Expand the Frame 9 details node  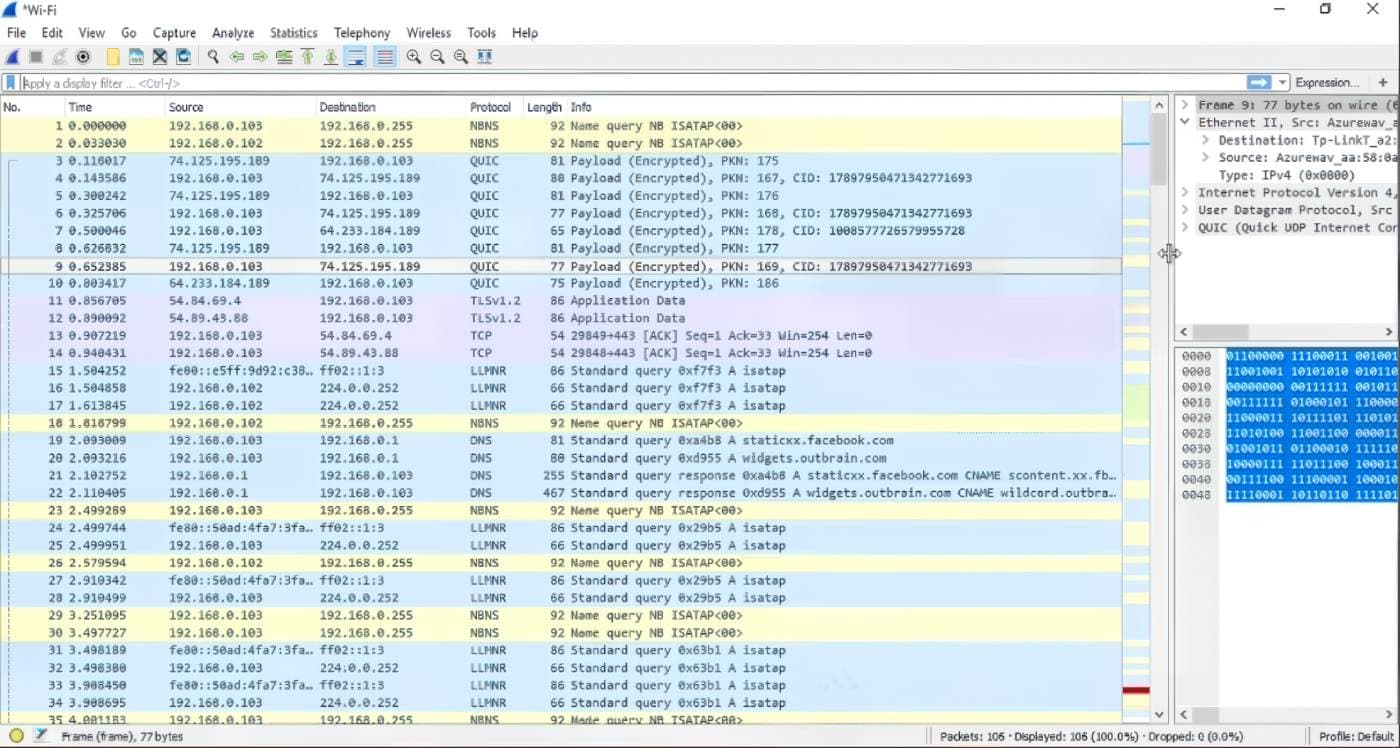1185,105
